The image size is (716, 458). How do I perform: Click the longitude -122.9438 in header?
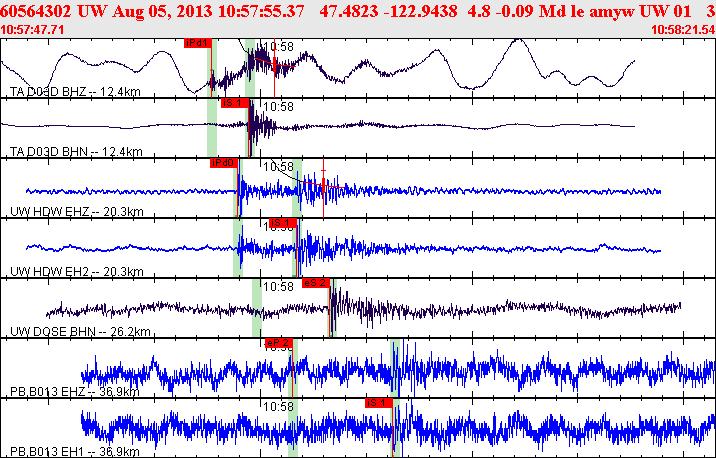(421, 11)
